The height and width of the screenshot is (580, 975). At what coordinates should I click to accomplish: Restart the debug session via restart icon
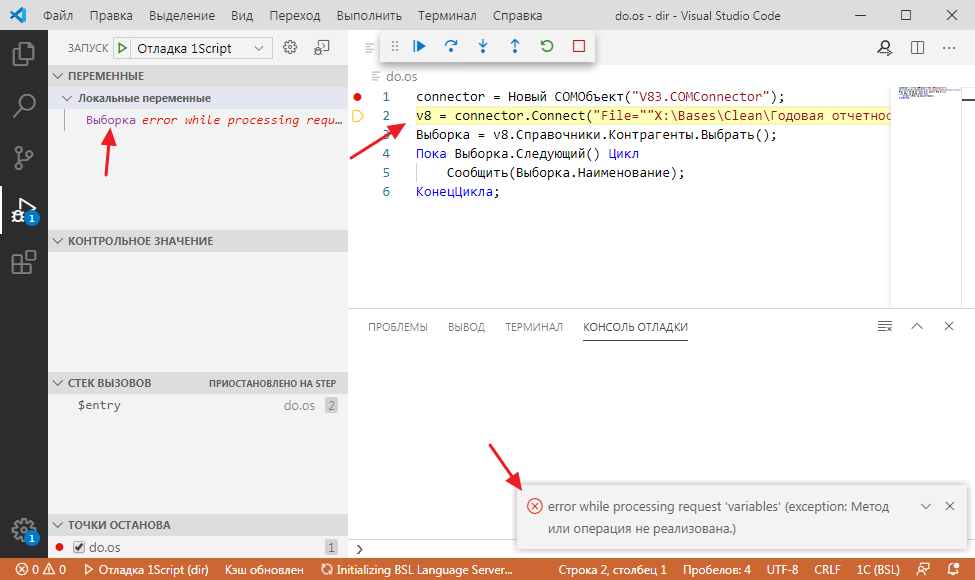click(547, 46)
